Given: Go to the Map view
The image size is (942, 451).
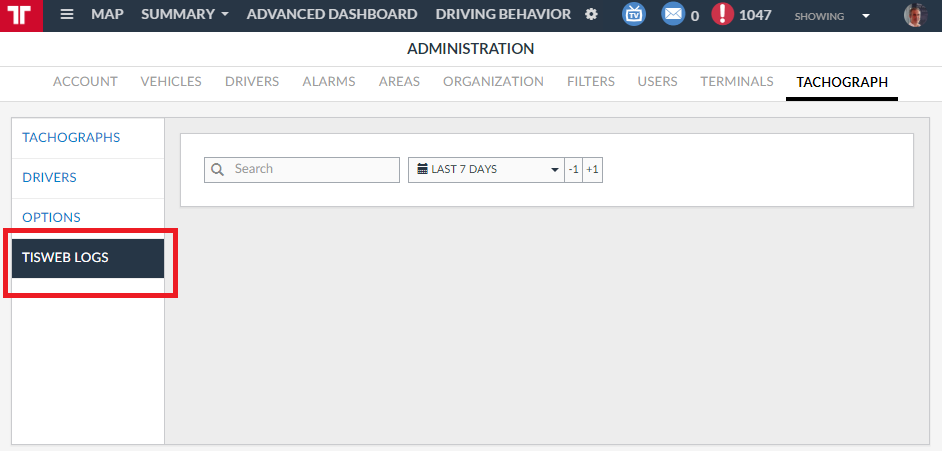Looking at the screenshot, I should 107,15.
